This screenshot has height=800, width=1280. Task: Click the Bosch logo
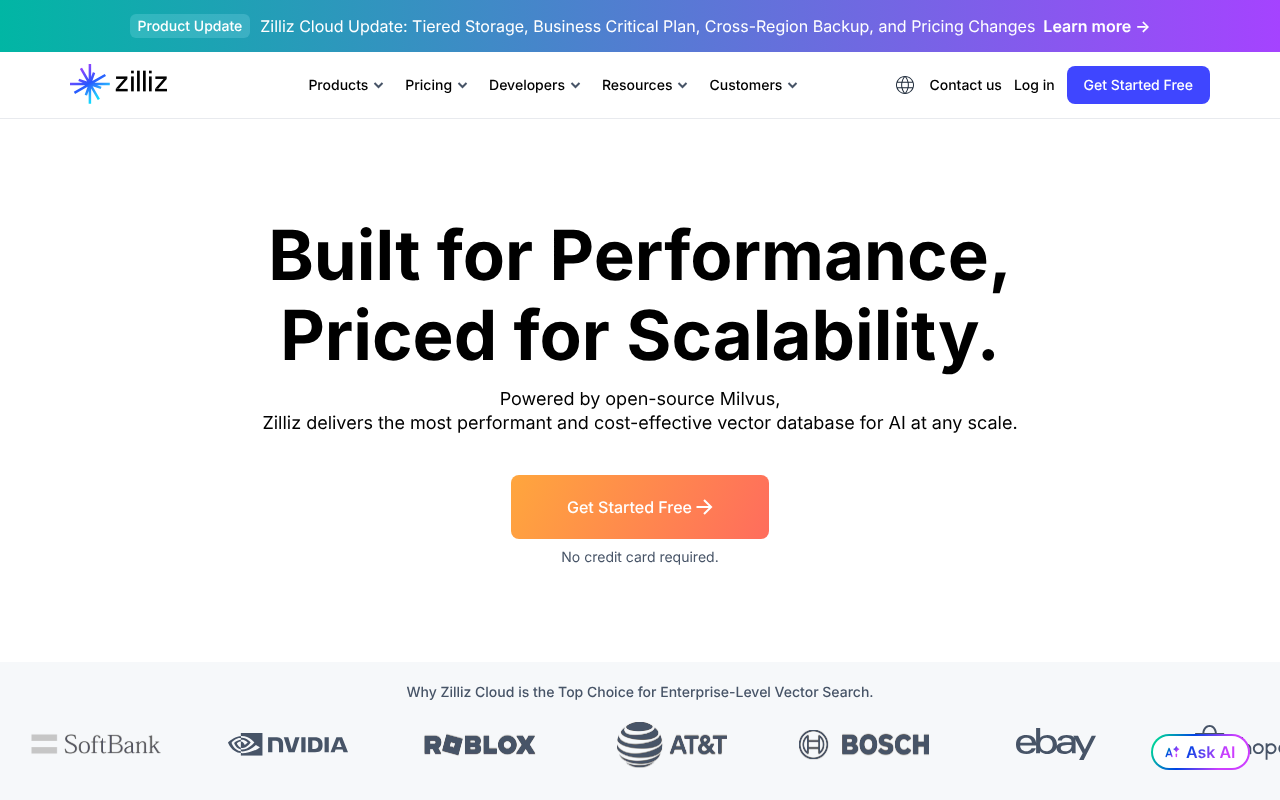pos(864,744)
